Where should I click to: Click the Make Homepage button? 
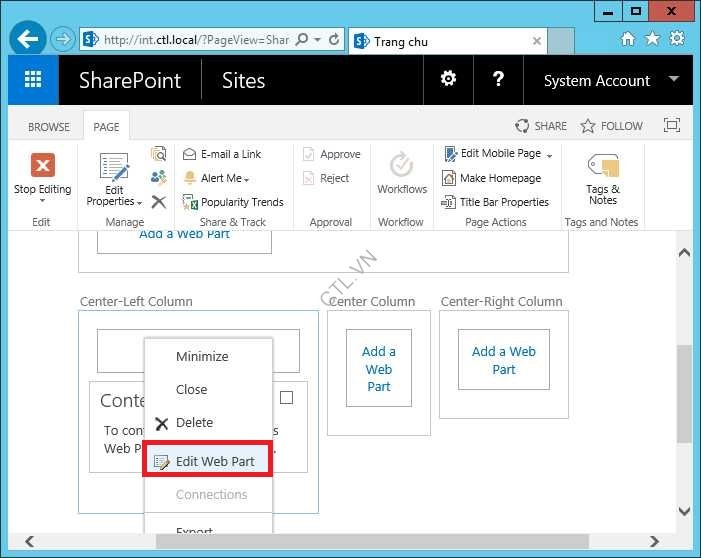(x=499, y=178)
